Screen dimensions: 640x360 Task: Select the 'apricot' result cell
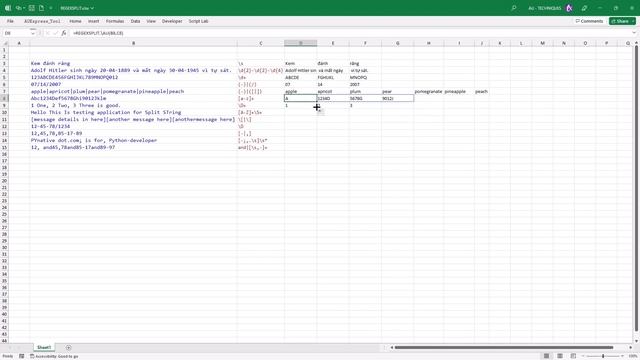click(333, 91)
